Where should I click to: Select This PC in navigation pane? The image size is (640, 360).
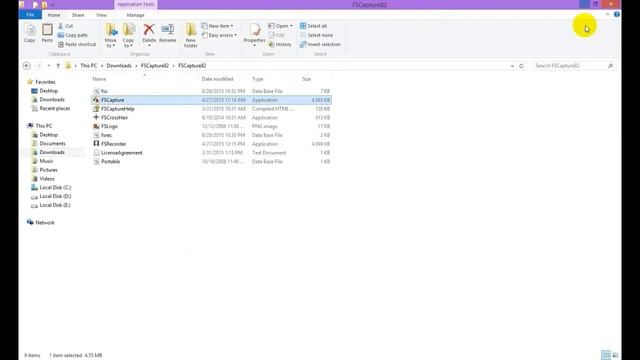tap(43, 126)
